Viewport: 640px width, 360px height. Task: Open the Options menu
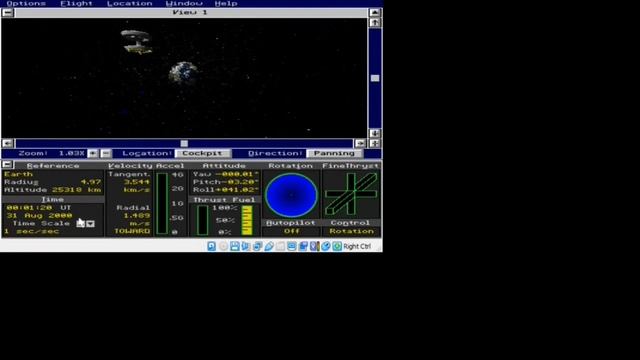tap(26, 3)
